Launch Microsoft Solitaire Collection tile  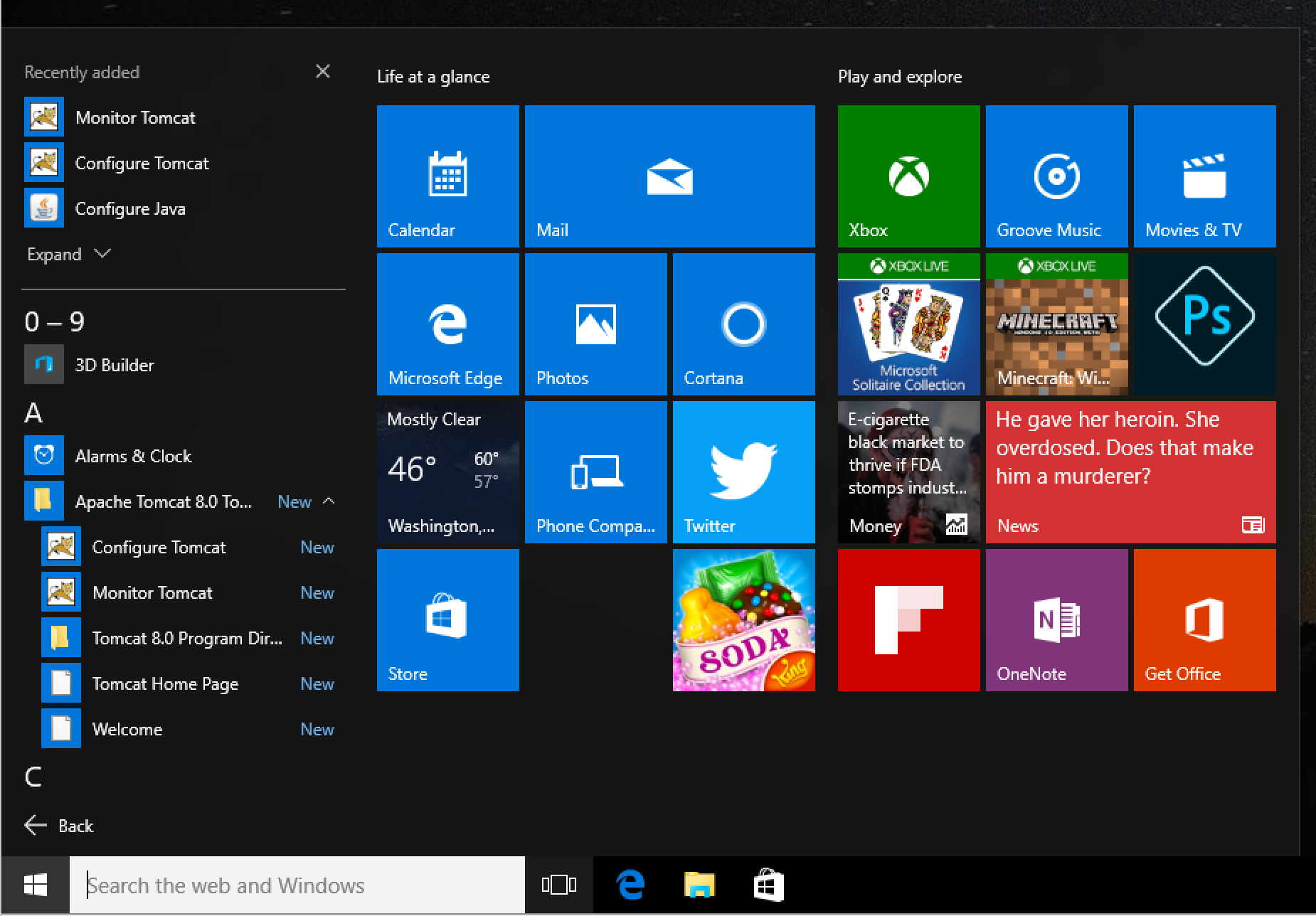click(x=909, y=324)
